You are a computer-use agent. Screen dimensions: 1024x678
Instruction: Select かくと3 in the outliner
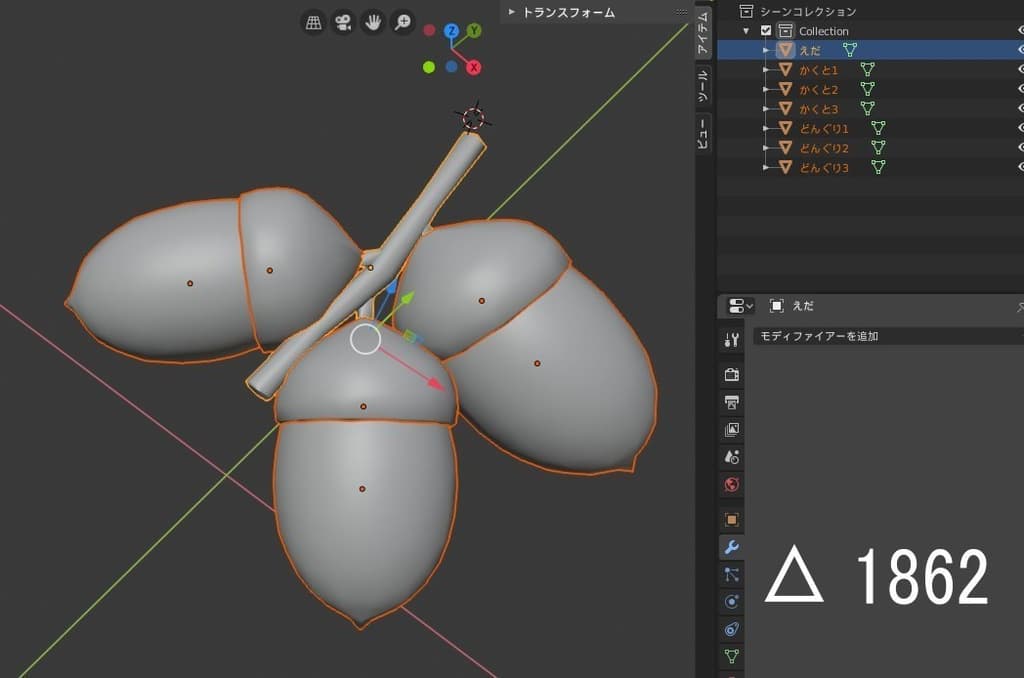[x=818, y=109]
